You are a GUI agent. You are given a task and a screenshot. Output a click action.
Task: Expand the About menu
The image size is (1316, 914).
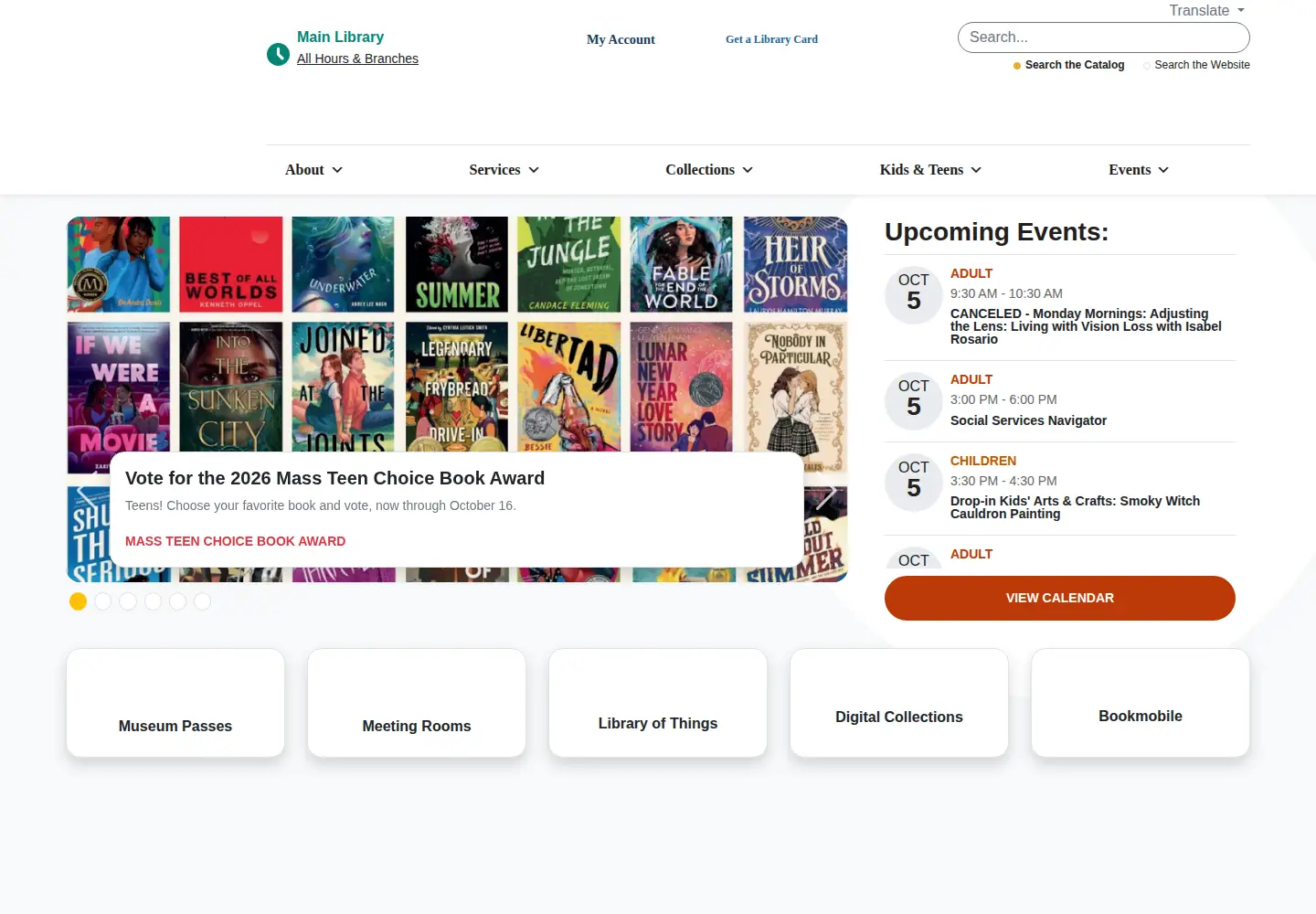pos(313,170)
